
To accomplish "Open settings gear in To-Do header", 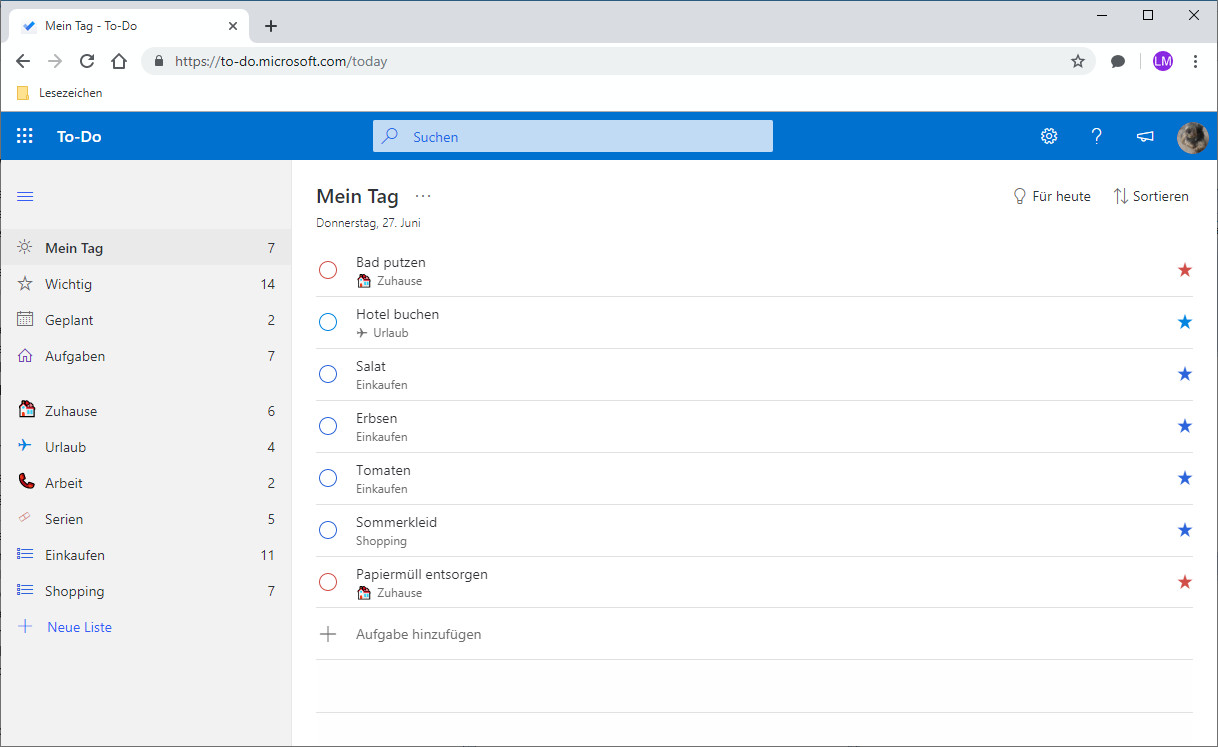I will pyautogui.click(x=1049, y=136).
